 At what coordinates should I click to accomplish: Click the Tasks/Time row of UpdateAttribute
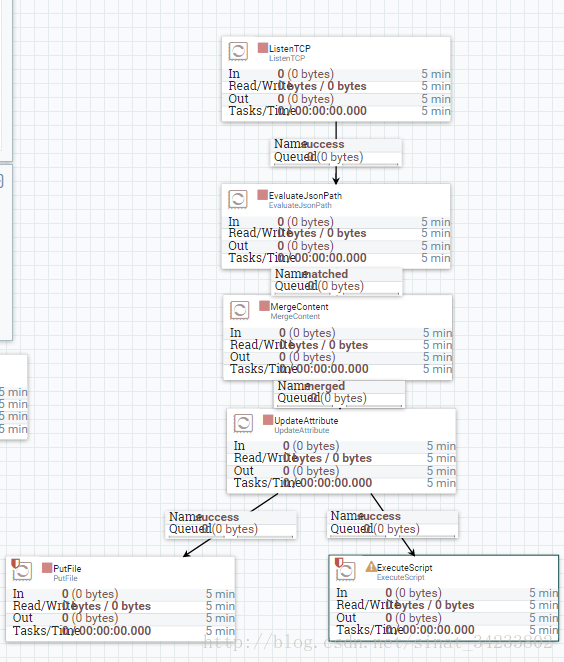click(x=342, y=483)
